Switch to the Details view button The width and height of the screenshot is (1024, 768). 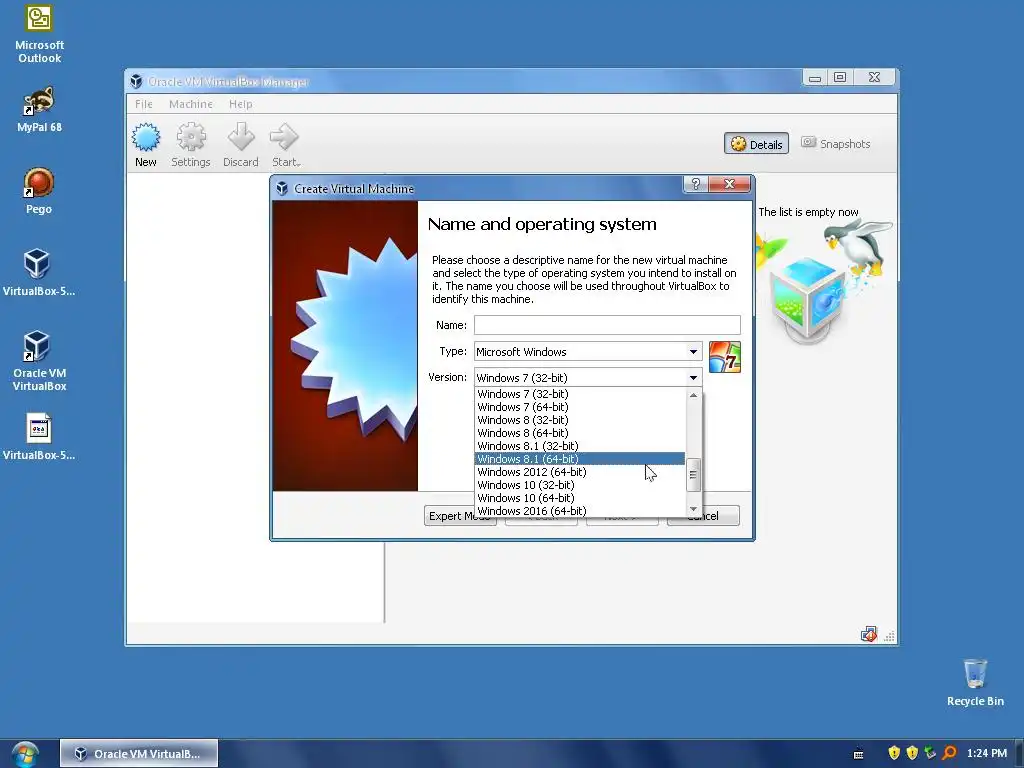tap(756, 144)
